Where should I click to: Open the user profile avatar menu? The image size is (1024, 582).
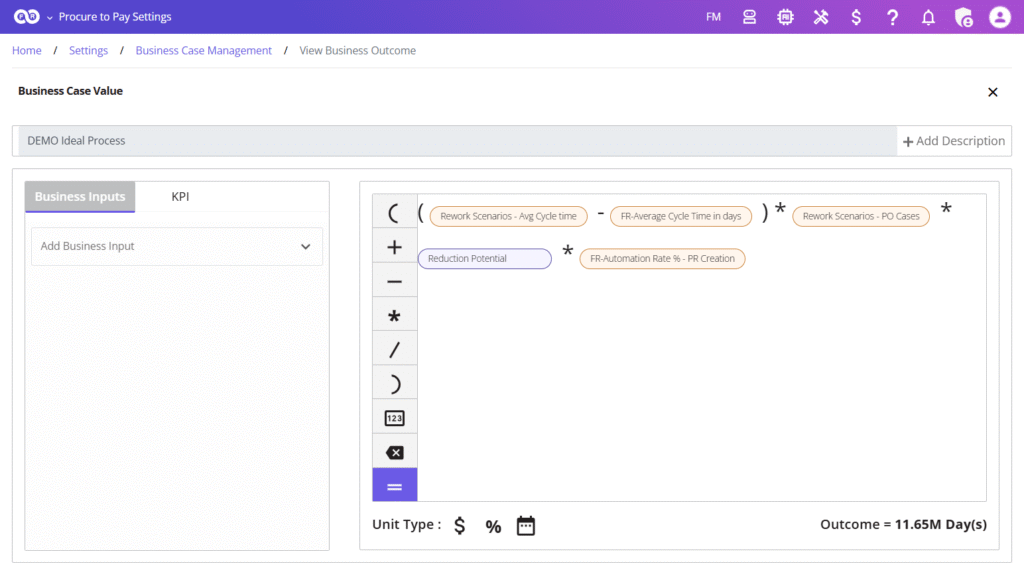(x=999, y=17)
